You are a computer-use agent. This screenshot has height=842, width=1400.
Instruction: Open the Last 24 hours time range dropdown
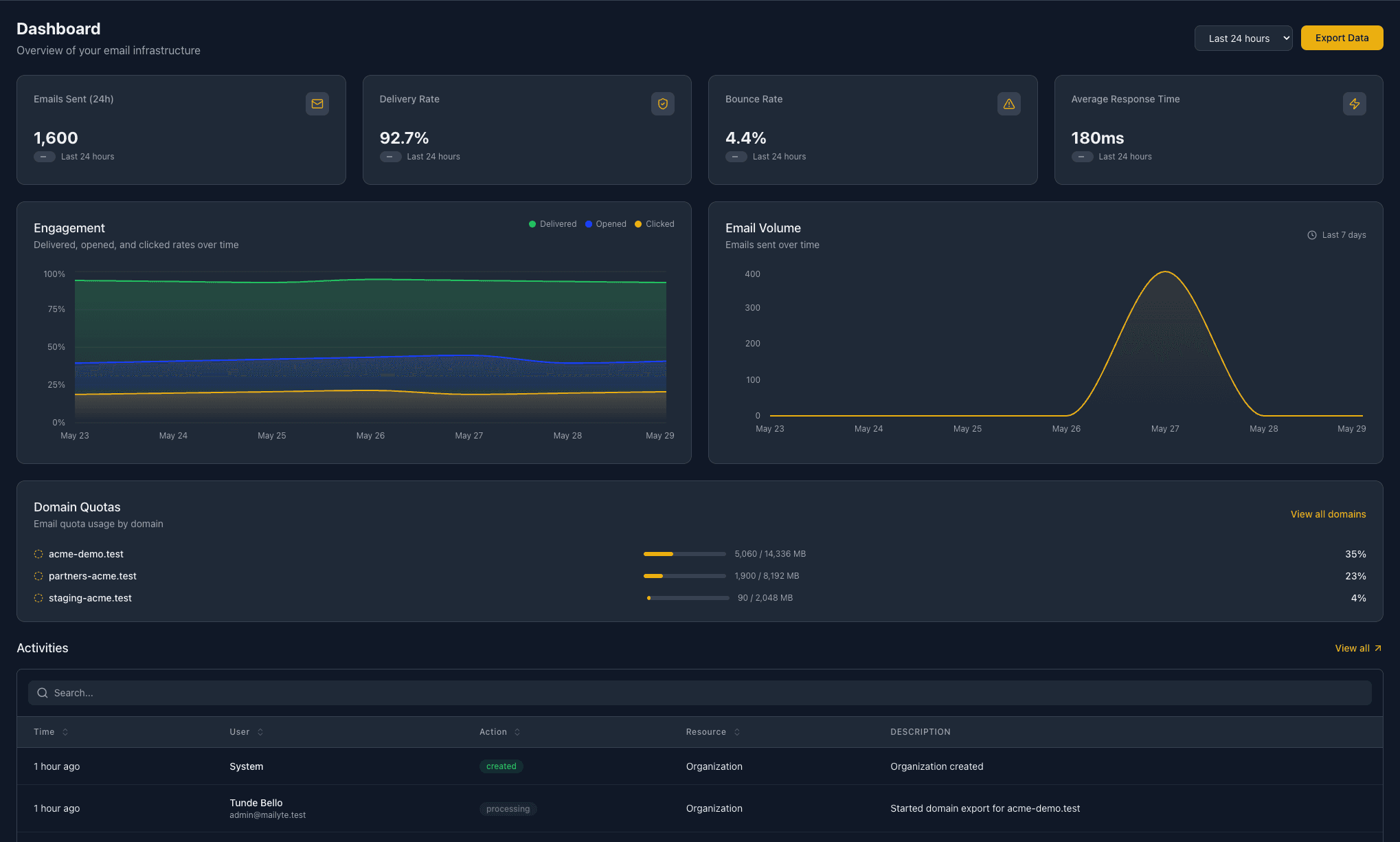pos(1243,38)
